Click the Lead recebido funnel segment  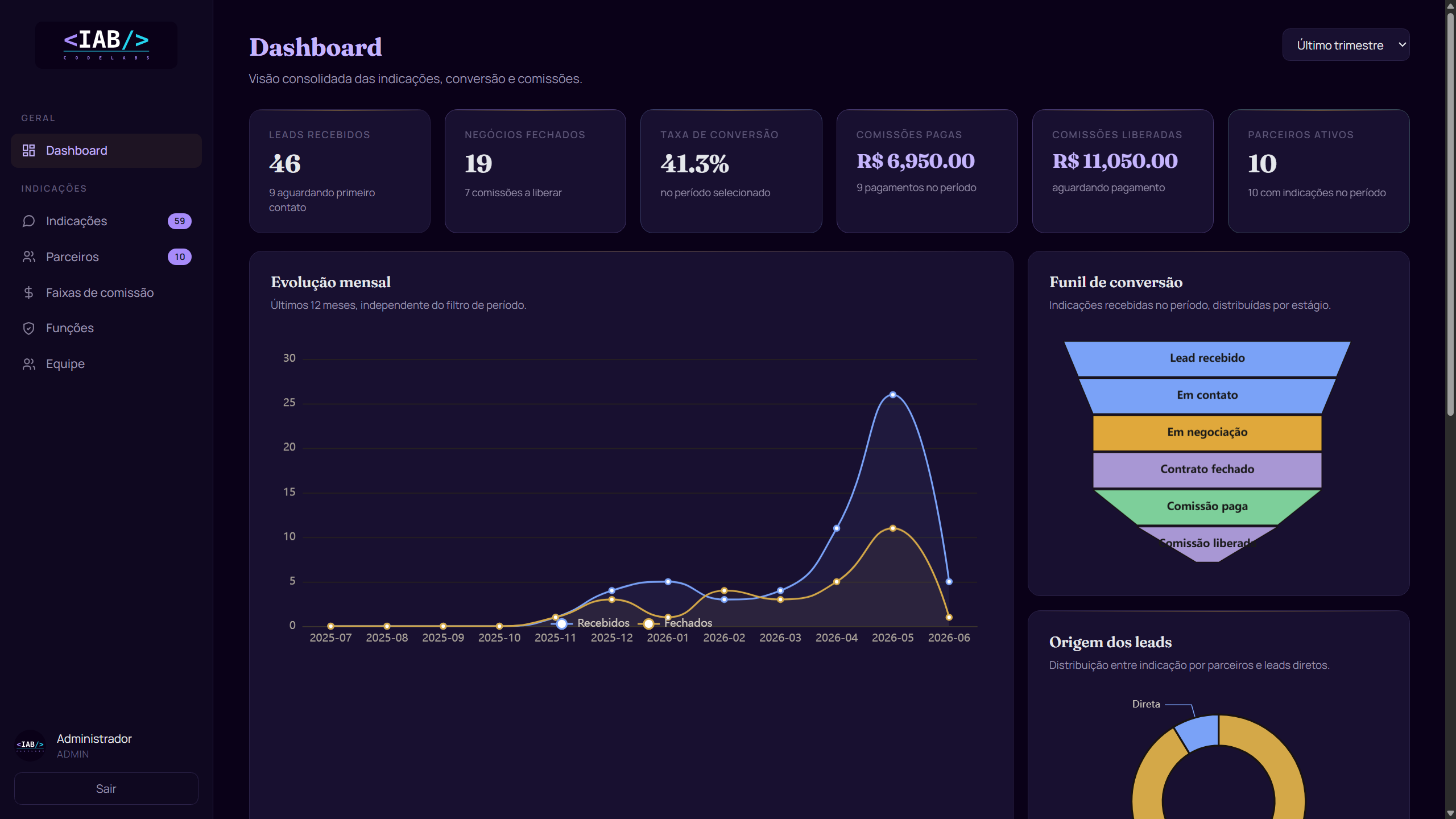click(1207, 358)
